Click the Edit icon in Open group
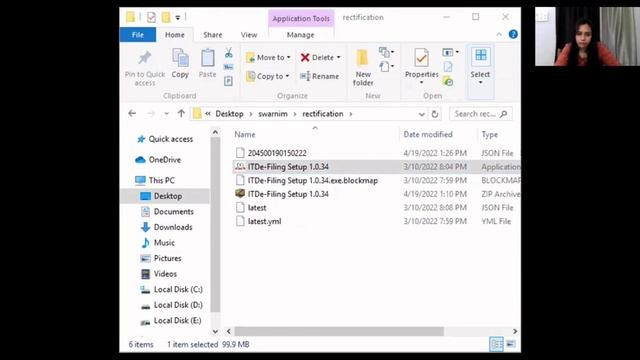 pos(448,67)
